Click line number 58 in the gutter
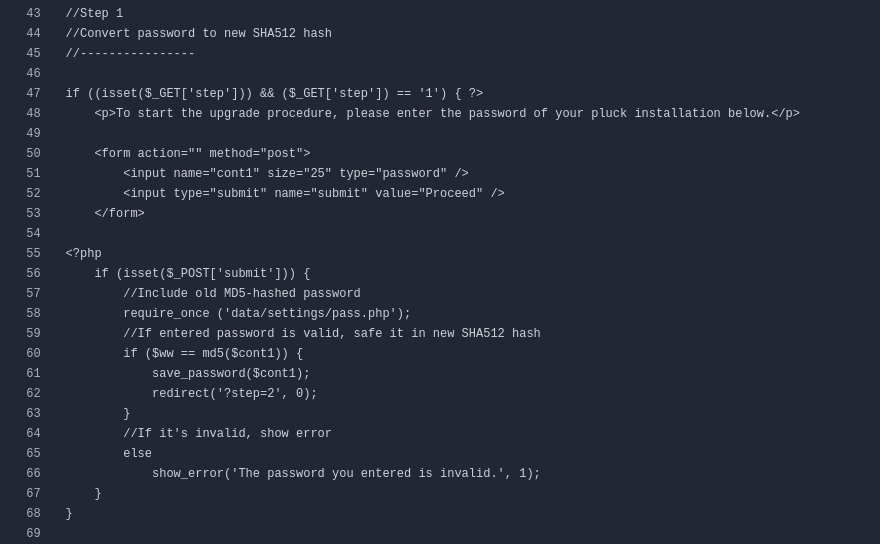Image resolution: width=880 pixels, height=544 pixels. [33, 314]
